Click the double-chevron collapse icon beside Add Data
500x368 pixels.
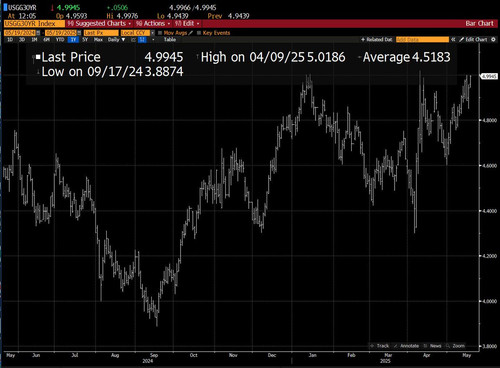pyautogui.click(x=453, y=39)
